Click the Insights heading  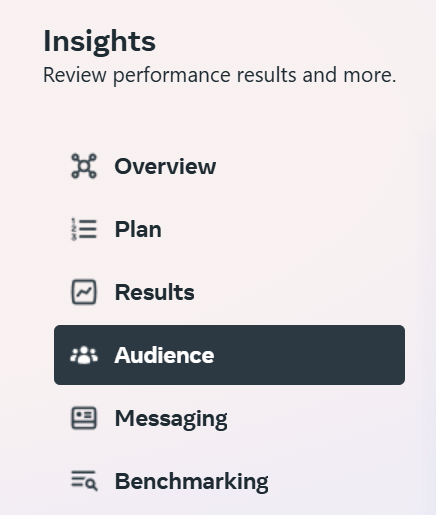[x=99, y=41]
